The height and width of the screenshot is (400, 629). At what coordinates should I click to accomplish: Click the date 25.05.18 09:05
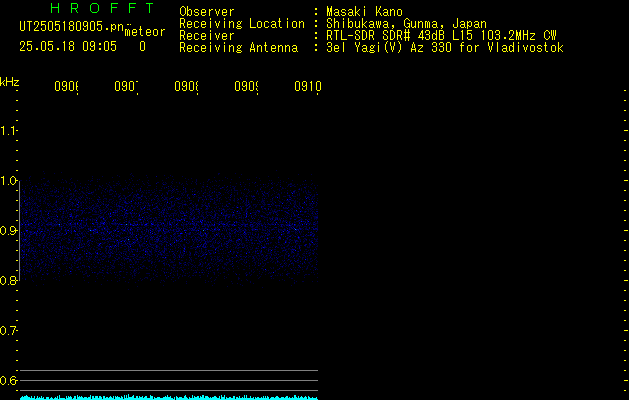(x=68, y=47)
